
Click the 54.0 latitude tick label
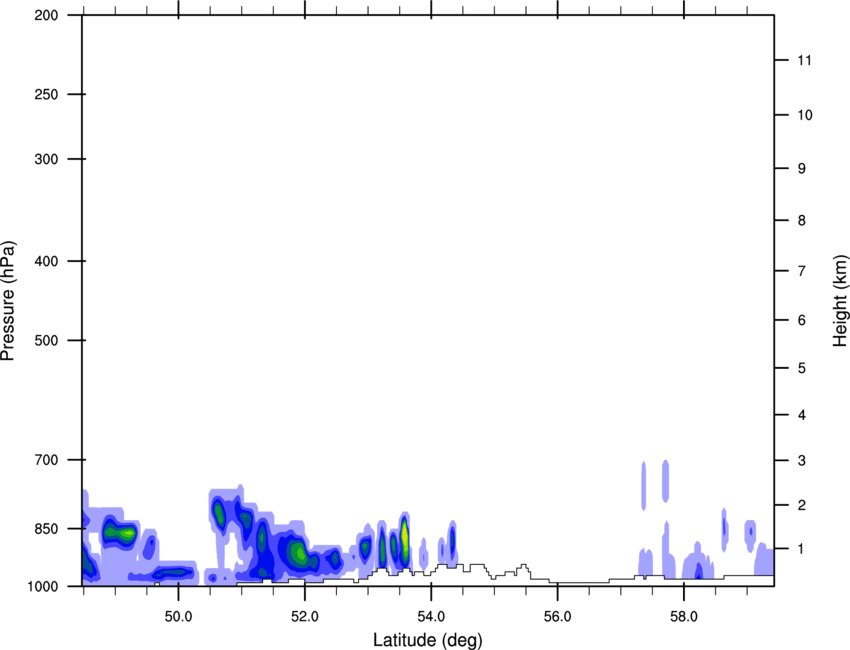[x=431, y=617]
